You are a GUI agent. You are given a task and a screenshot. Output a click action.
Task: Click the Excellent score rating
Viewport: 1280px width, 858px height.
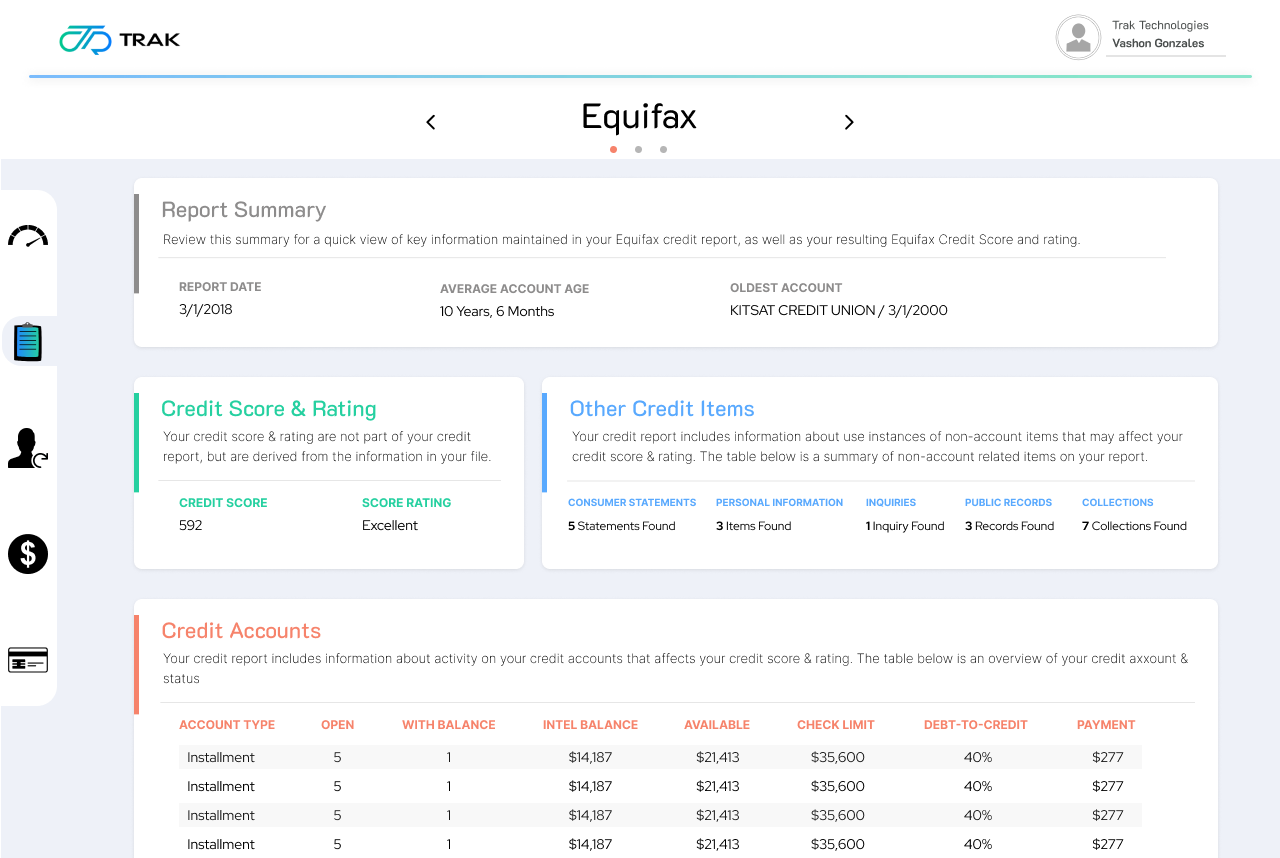[390, 525]
